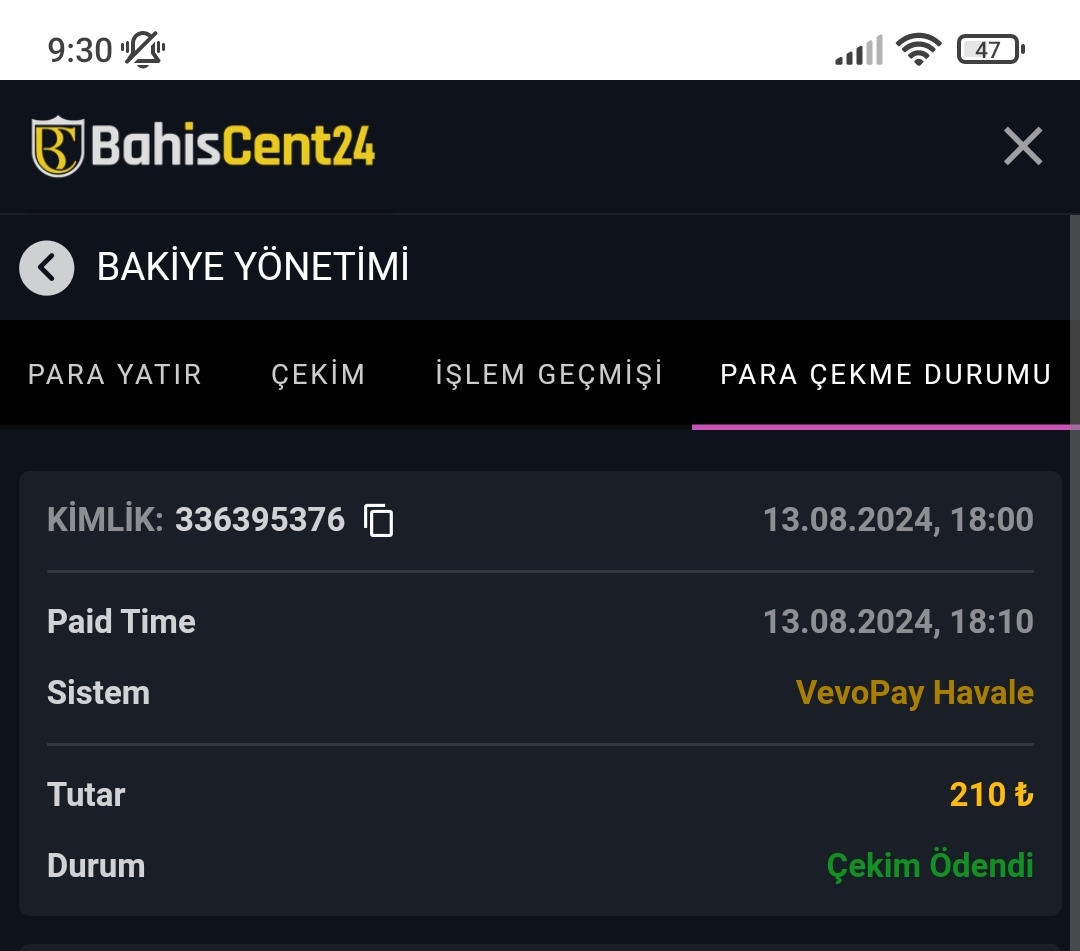Select the İŞLEM GEÇMİŞİ tab
This screenshot has height=951, width=1080.
[x=549, y=375]
